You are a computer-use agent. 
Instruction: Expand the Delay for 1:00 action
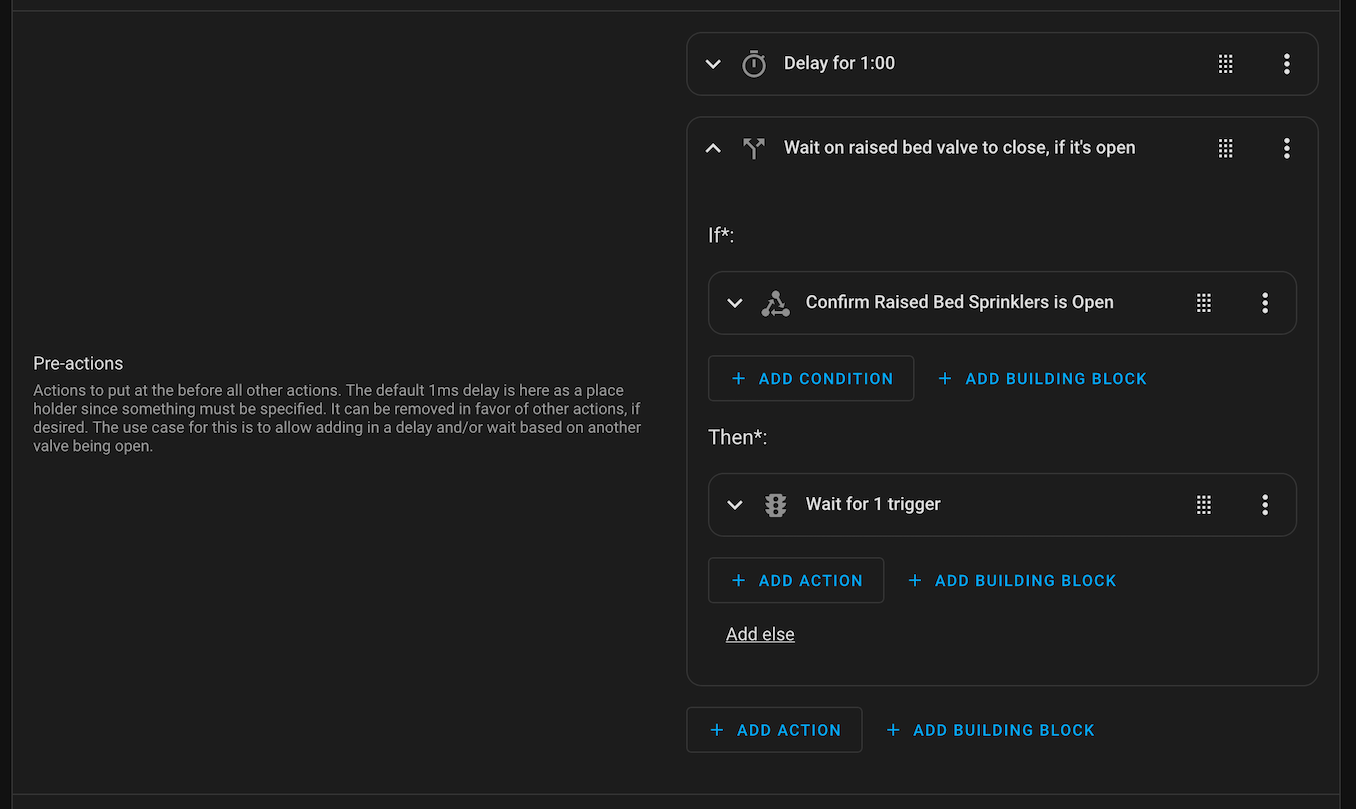pos(713,64)
